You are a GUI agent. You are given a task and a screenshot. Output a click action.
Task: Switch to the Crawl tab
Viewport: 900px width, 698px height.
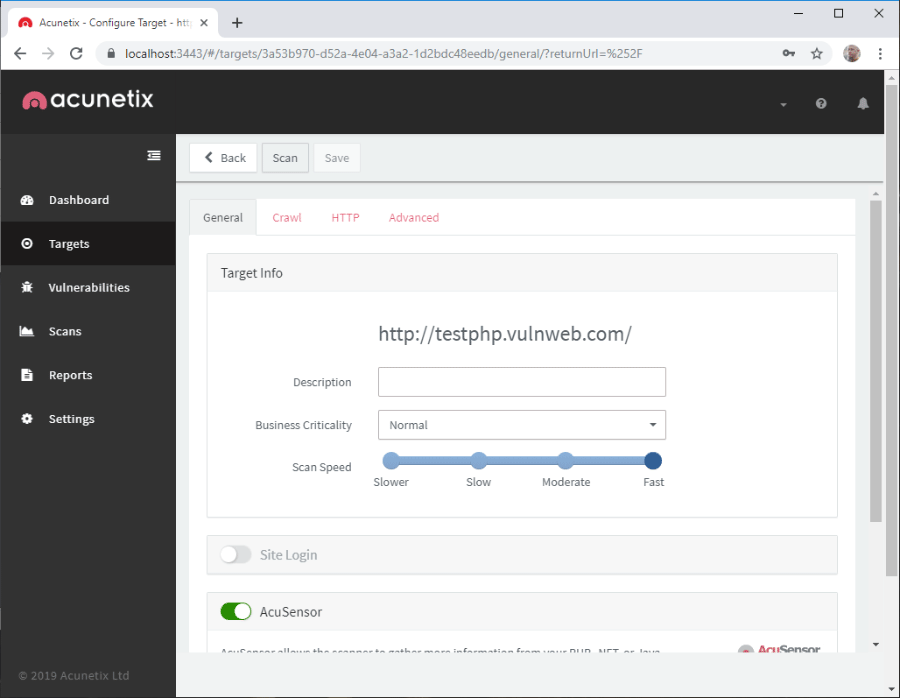(x=286, y=218)
